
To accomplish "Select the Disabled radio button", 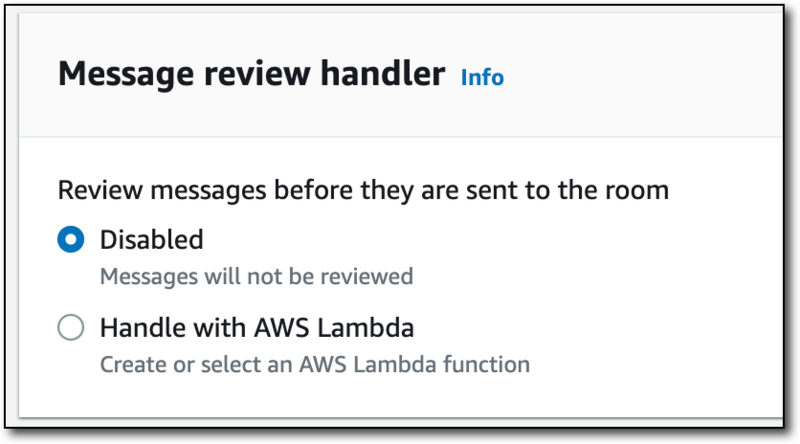I will click(70, 240).
